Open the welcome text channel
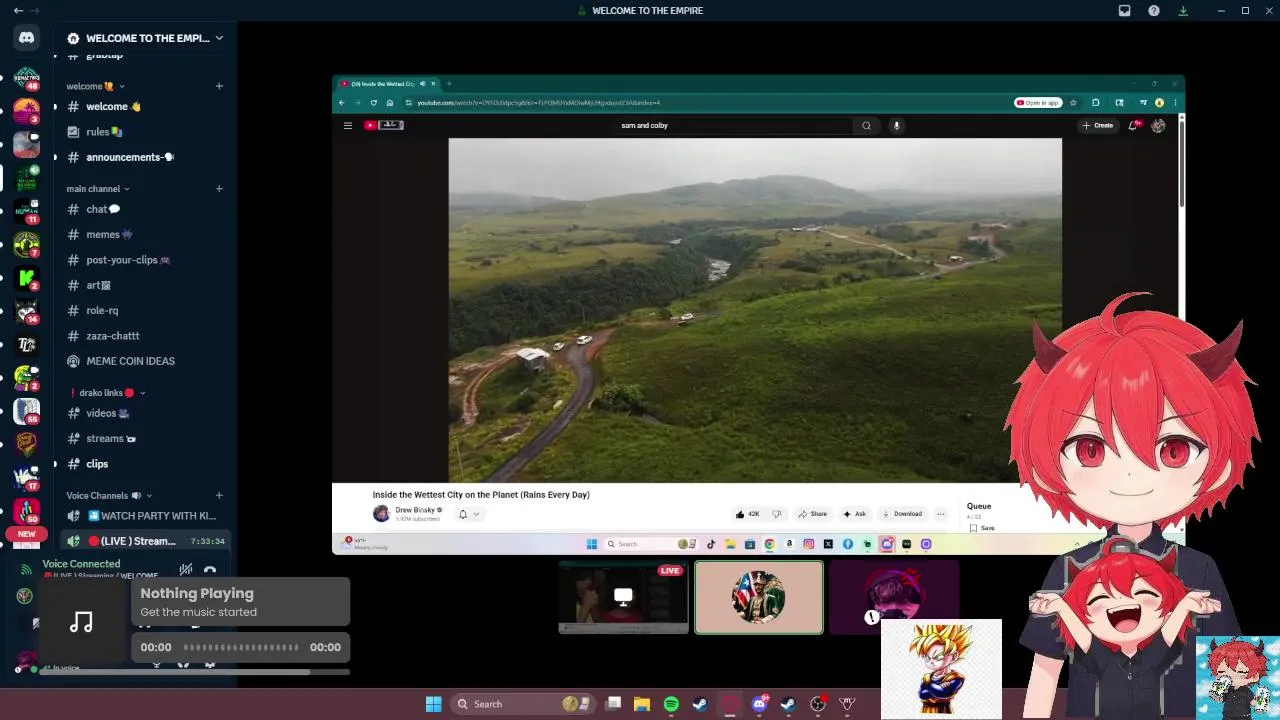This screenshot has width=1280, height=720. click(144, 106)
